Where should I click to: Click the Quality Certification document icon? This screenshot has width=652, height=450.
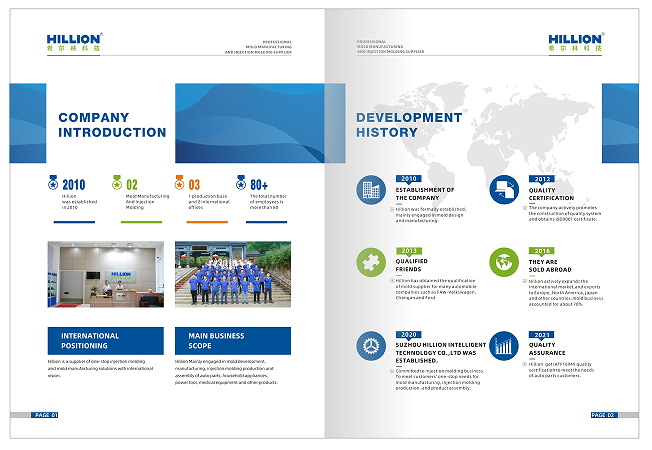tap(503, 188)
